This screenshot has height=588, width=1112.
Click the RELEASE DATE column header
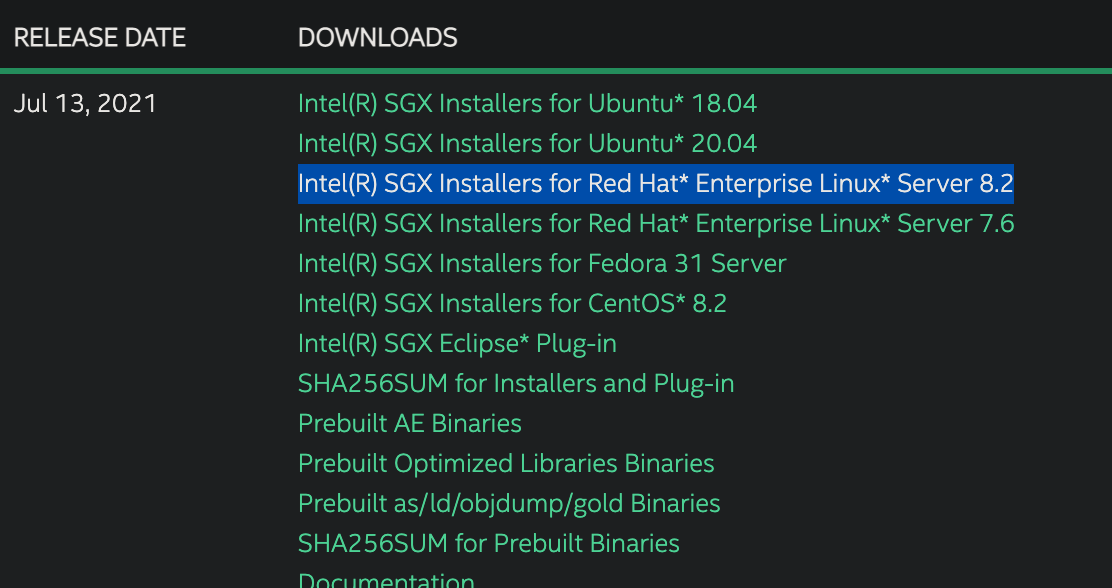(99, 37)
